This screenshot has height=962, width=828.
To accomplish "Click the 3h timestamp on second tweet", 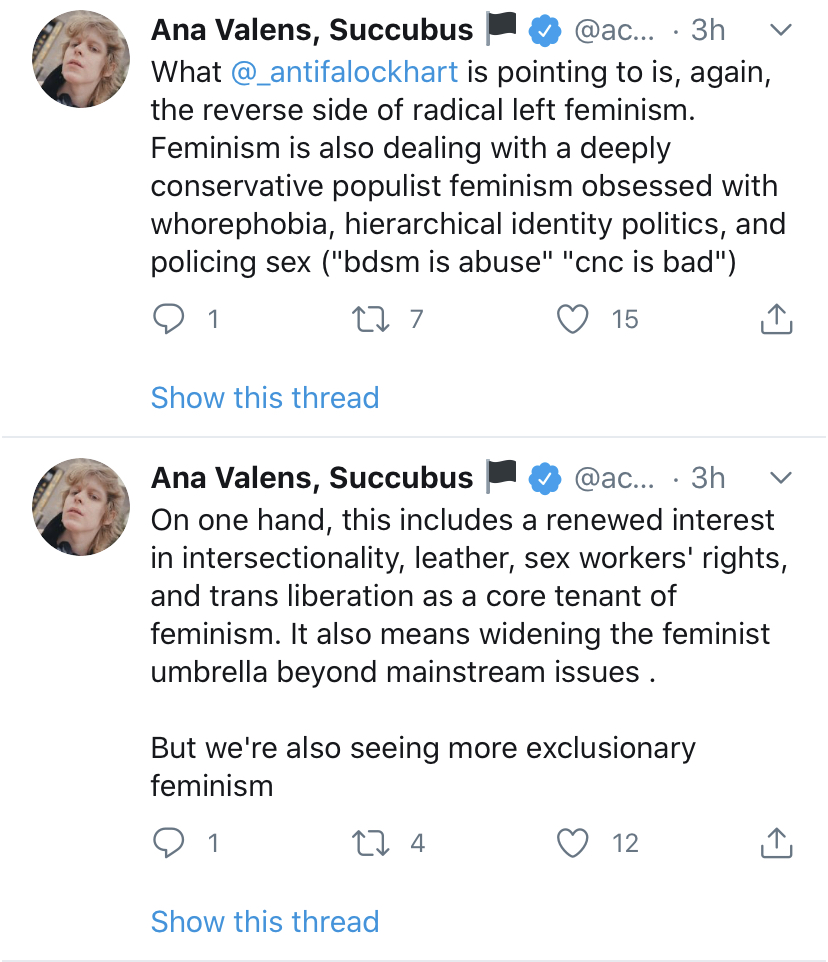I will coord(708,478).
